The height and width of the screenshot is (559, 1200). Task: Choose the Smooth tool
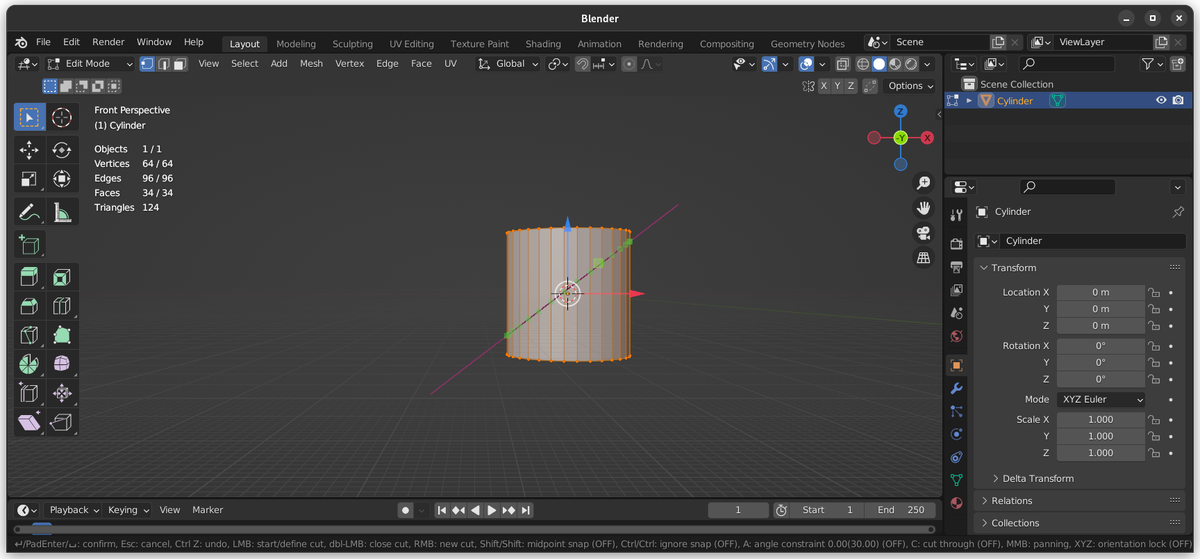pyautogui.click(x=62, y=364)
